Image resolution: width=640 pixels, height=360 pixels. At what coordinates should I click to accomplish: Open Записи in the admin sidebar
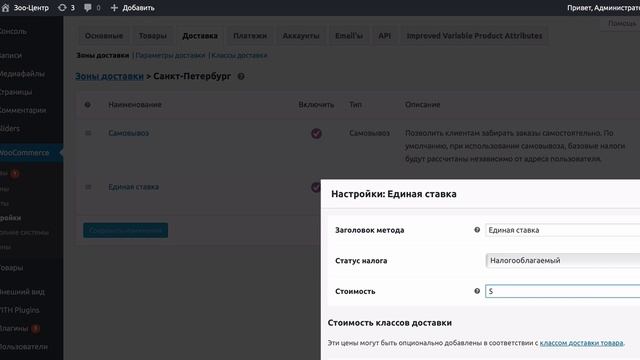(x=11, y=55)
